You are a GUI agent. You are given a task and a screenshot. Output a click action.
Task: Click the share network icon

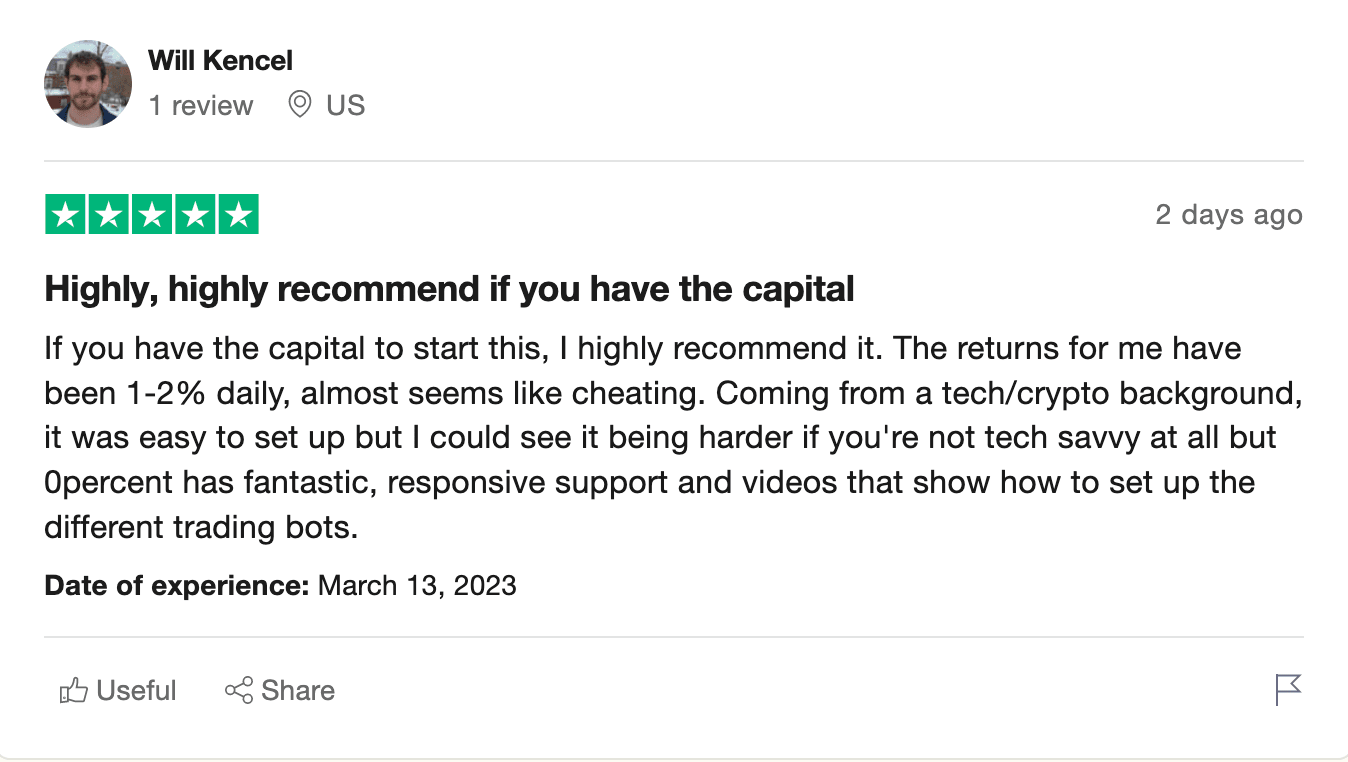pos(239,691)
